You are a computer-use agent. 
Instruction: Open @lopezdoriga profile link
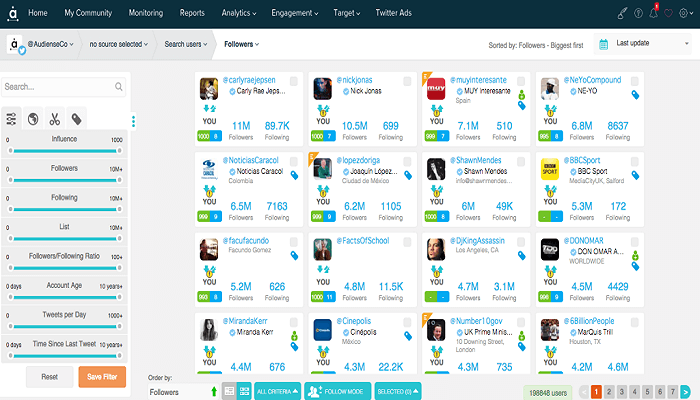click(x=358, y=160)
